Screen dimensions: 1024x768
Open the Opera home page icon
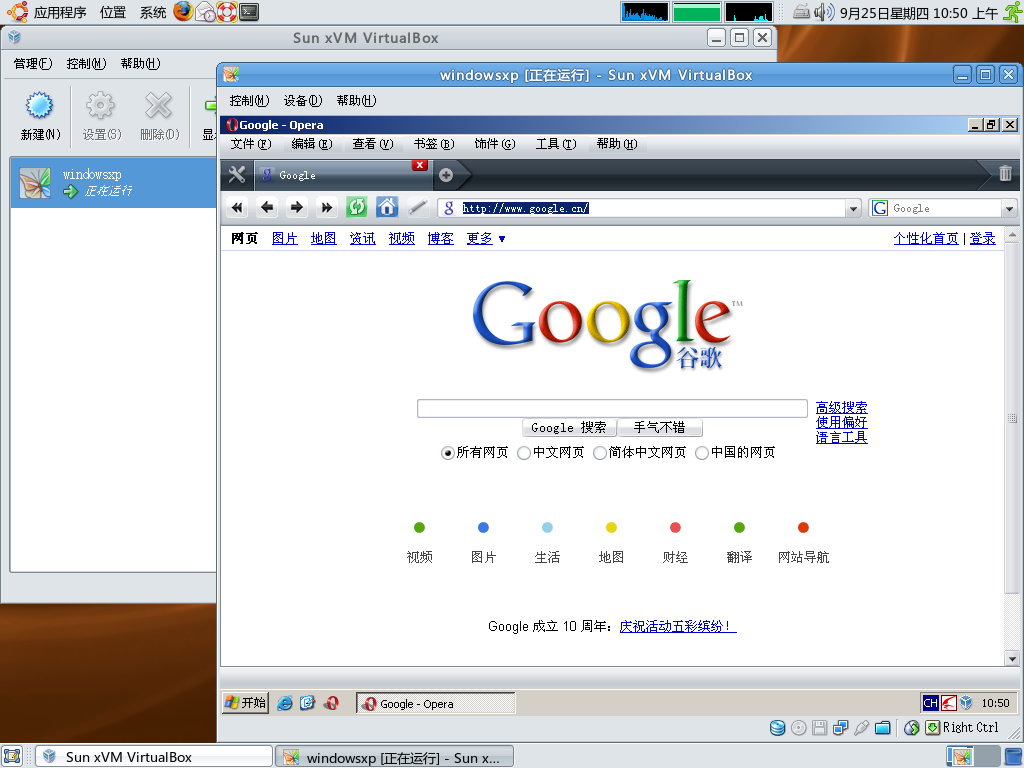[x=387, y=208]
